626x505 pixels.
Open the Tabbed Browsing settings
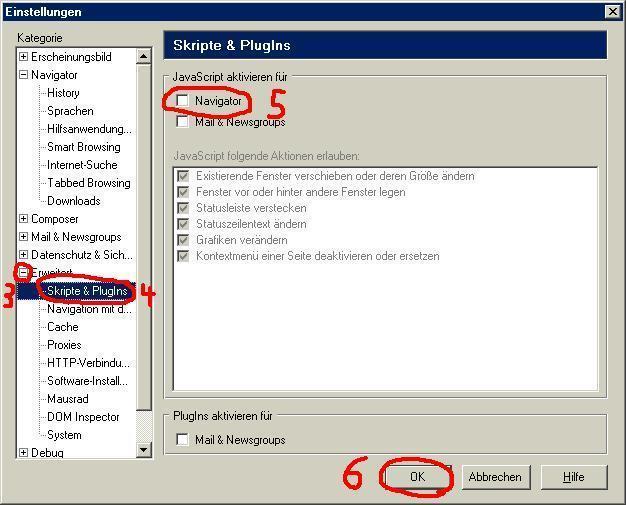coord(88,183)
